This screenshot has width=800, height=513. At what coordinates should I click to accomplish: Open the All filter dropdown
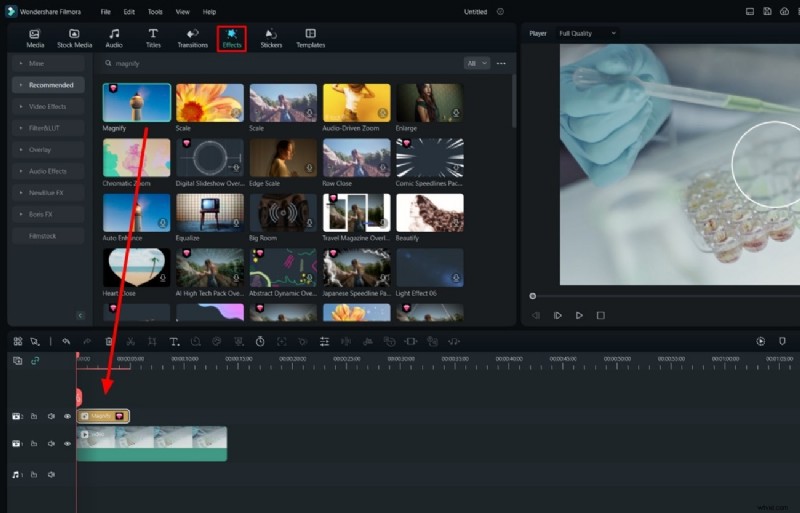(x=477, y=63)
